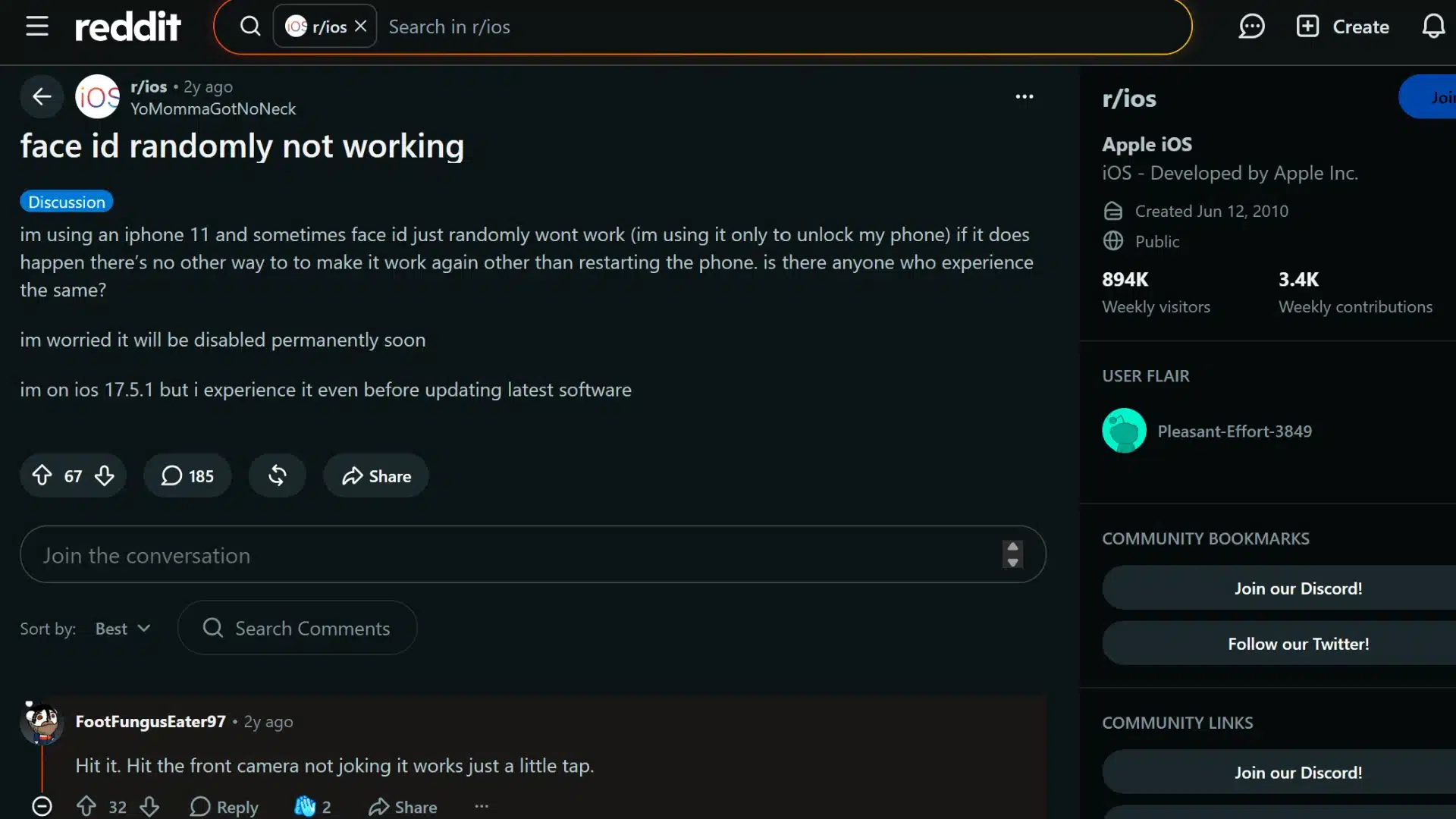Viewport: 1456px width, 819px height.
Task: Share FootFungusEater97's comment
Action: [x=403, y=807]
